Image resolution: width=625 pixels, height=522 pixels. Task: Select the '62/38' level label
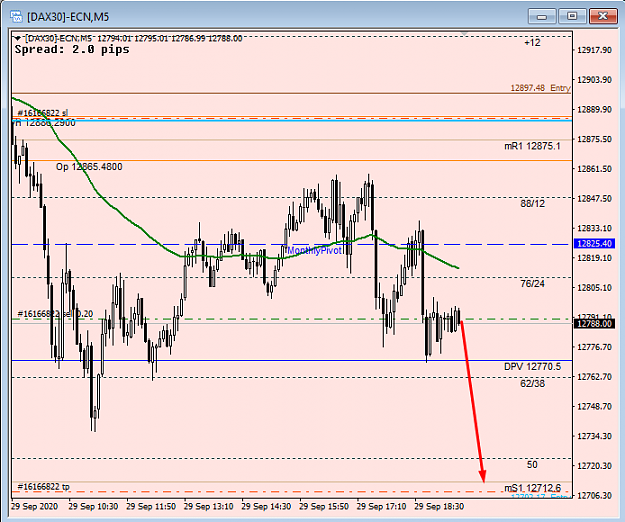click(533, 384)
